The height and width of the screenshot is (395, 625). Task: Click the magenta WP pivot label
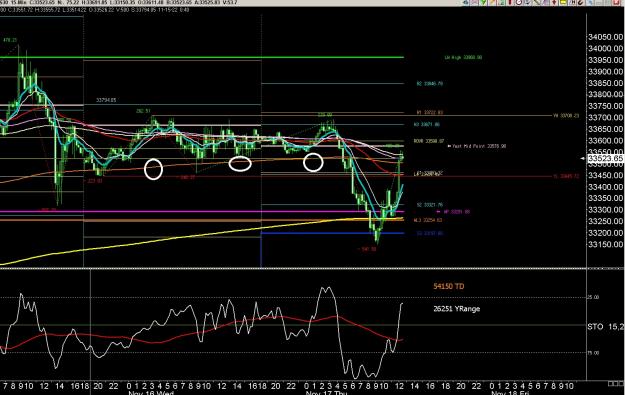tap(454, 212)
